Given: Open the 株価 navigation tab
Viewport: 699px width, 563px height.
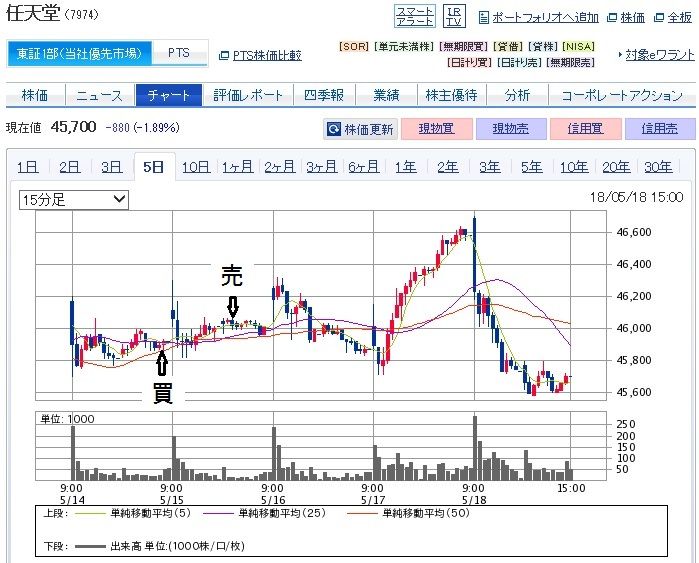Looking at the screenshot, I should [x=35, y=95].
